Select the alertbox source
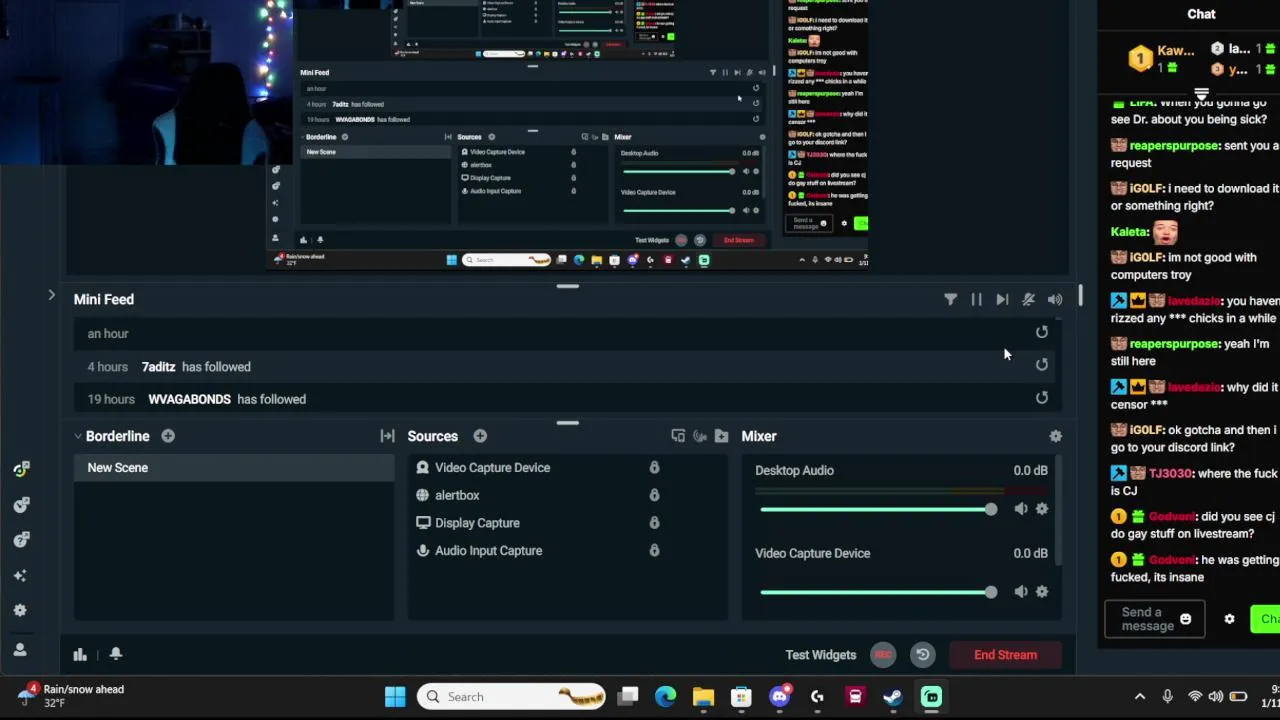Viewport: 1280px width, 720px height. pyautogui.click(x=457, y=495)
